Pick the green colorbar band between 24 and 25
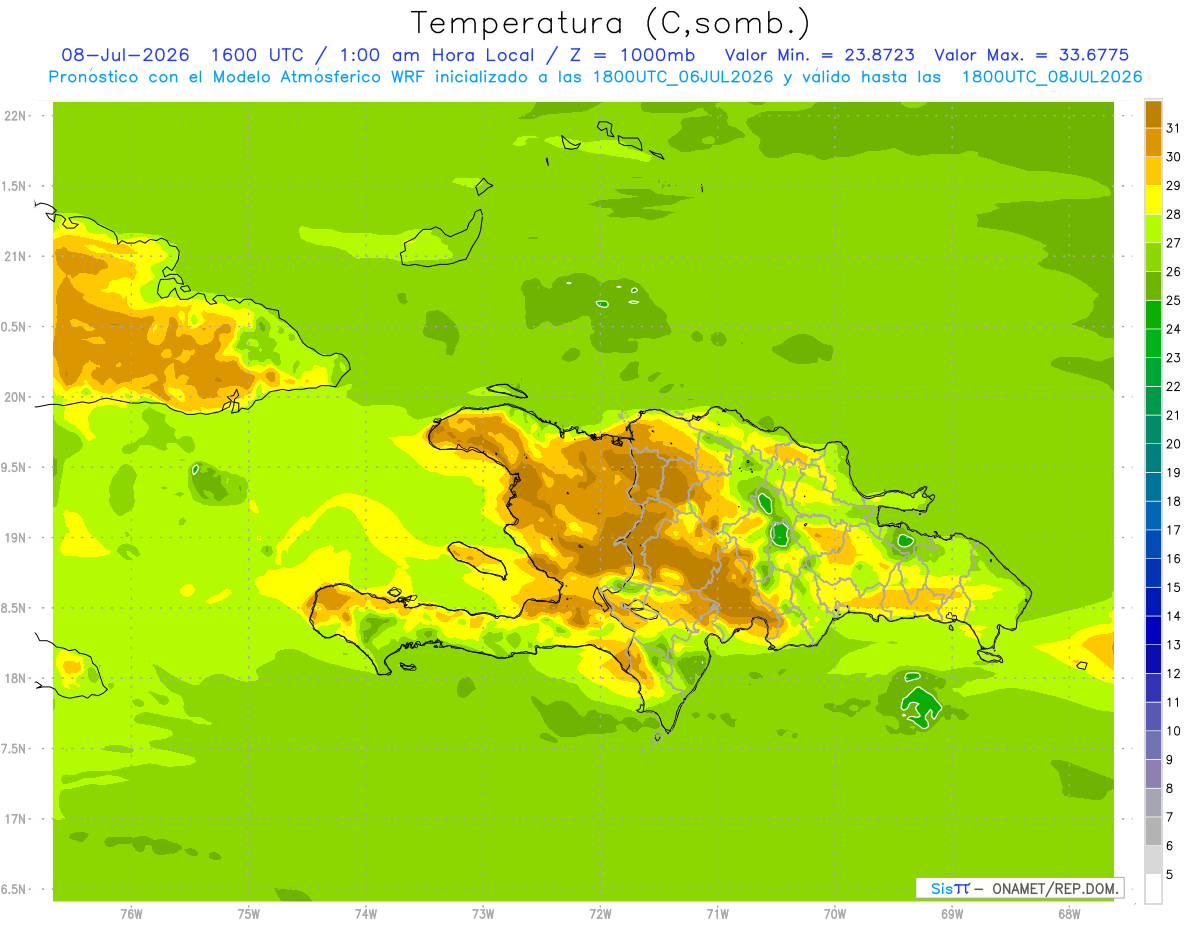This screenshot has height=927, width=1200. [1153, 315]
